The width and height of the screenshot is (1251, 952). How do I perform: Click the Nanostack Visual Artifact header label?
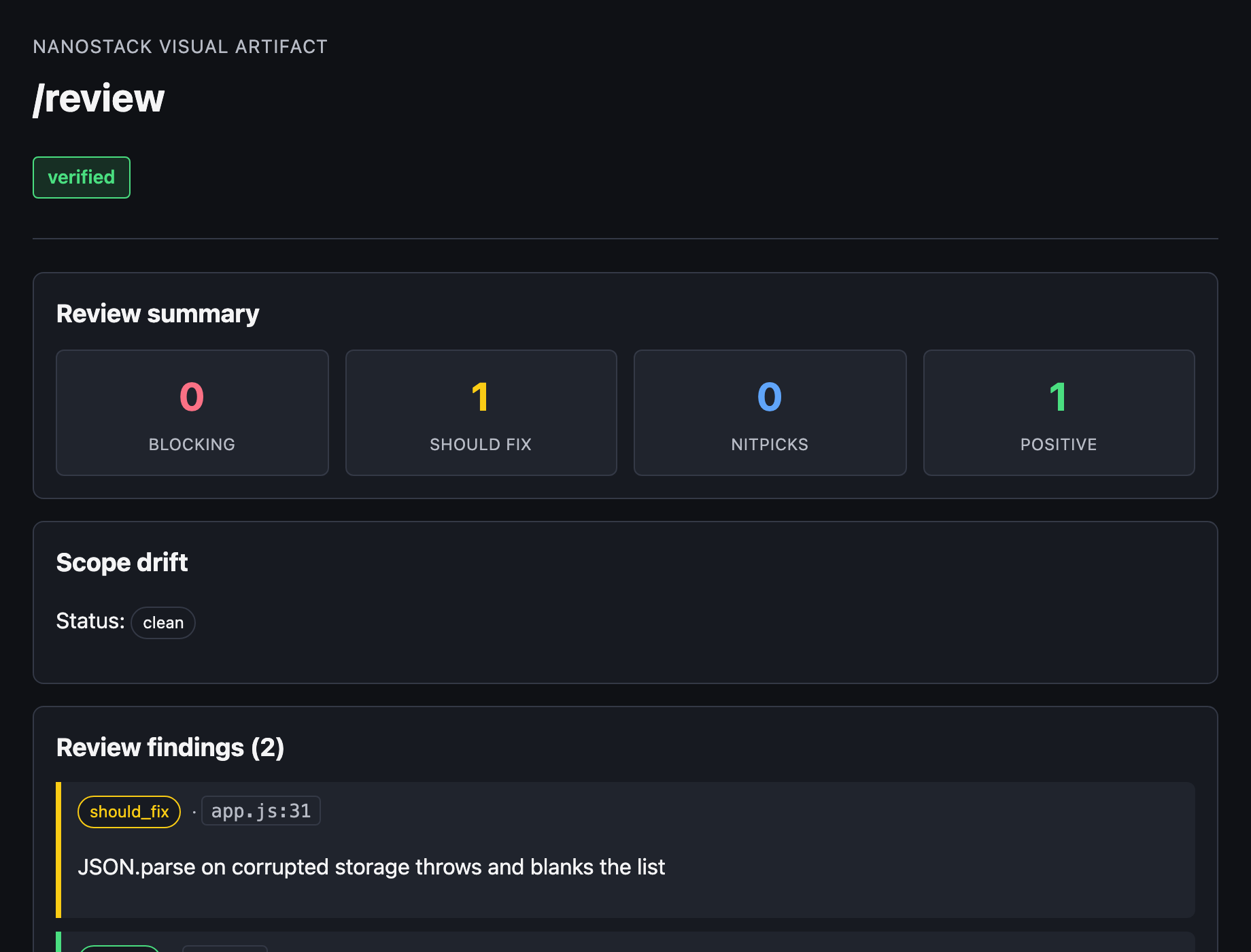(180, 47)
